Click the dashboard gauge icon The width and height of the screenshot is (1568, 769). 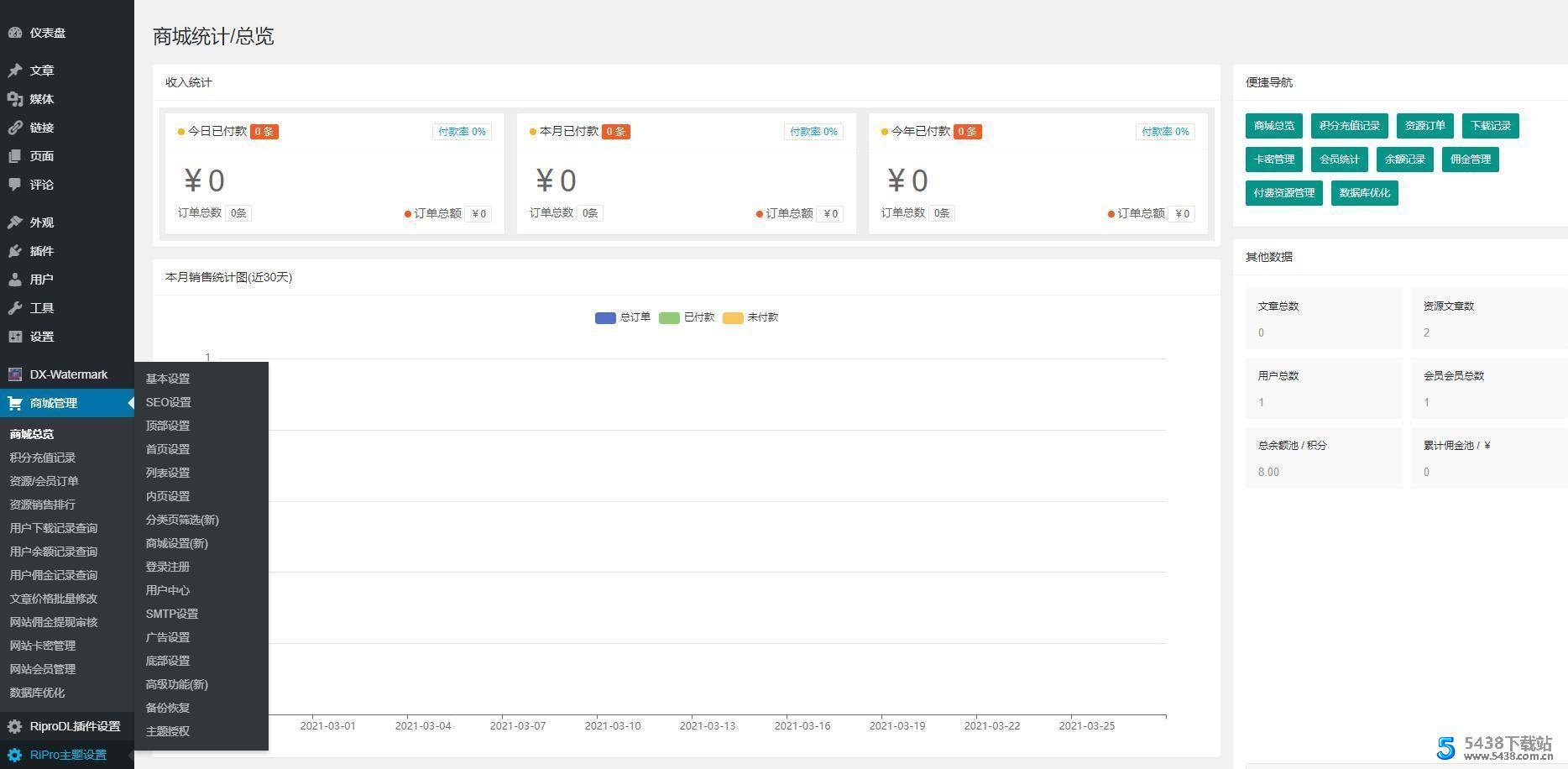click(x=15, y=33)
